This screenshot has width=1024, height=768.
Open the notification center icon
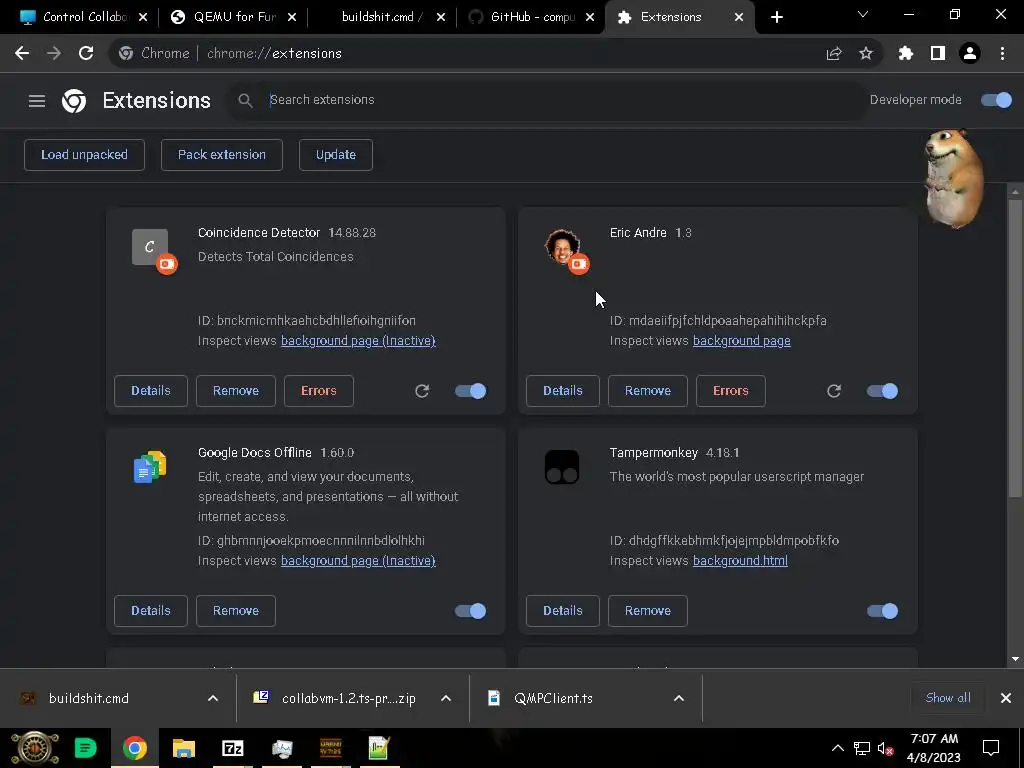(991, 748)
